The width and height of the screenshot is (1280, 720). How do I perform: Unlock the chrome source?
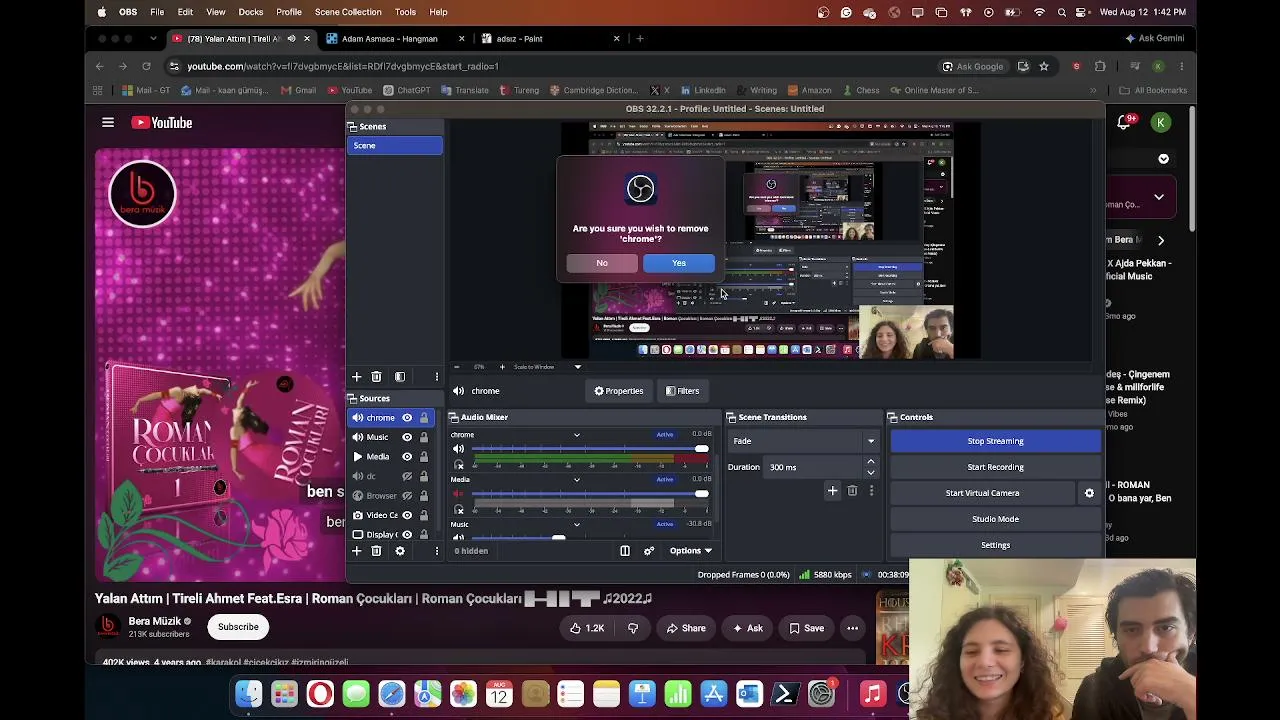pyautogui.click(x=424, y=418)
